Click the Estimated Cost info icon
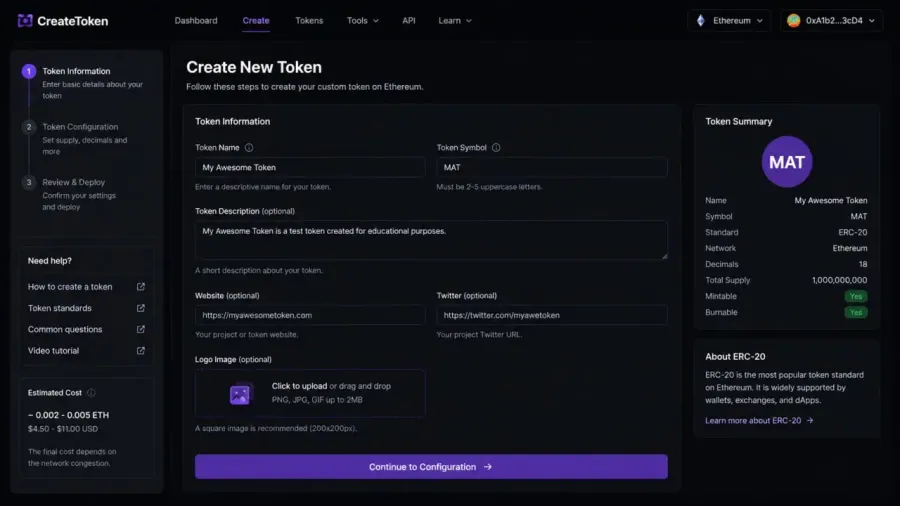 pyautogui.click(x=91, y=393)
